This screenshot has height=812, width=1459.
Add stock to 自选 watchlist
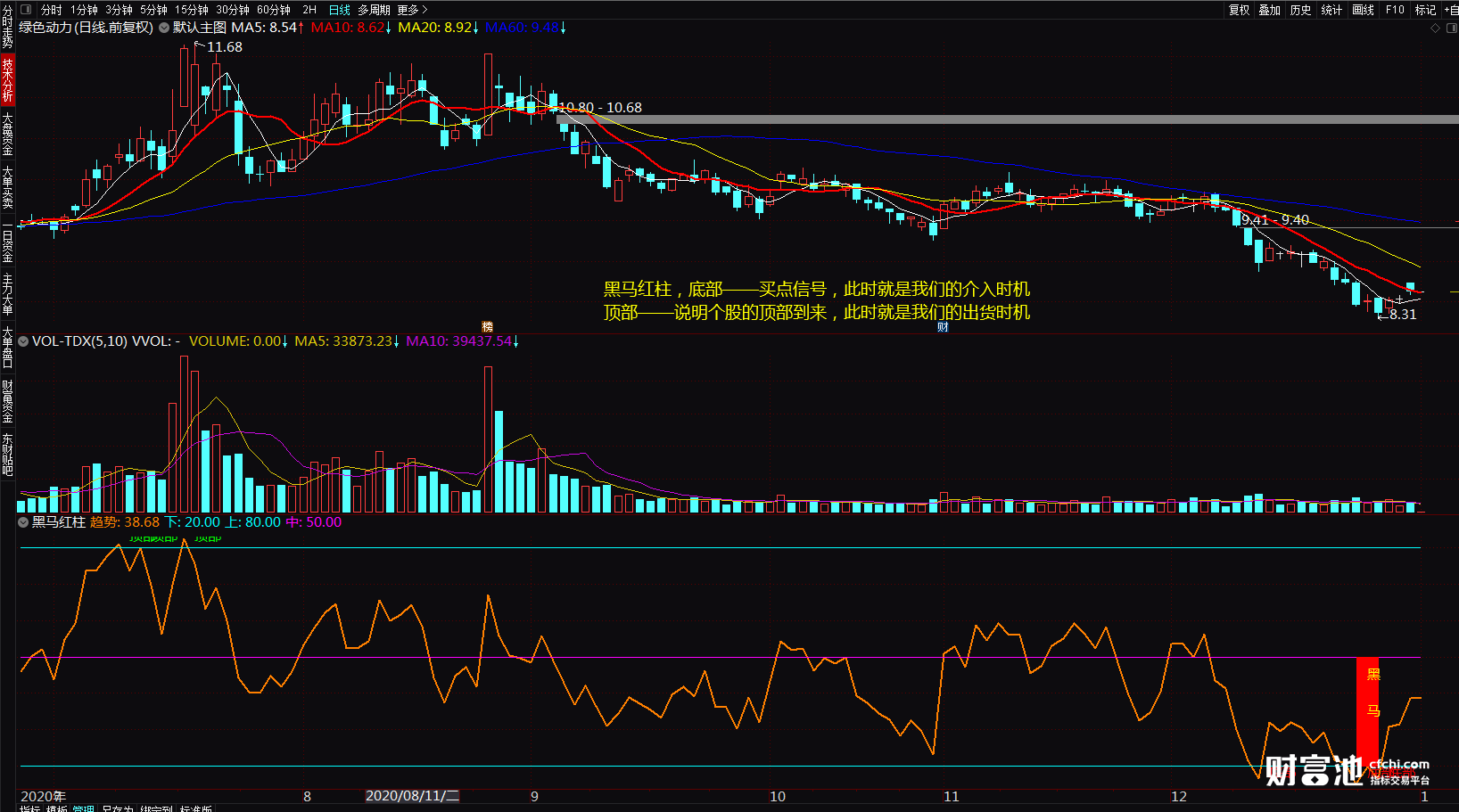[1451, 10]
